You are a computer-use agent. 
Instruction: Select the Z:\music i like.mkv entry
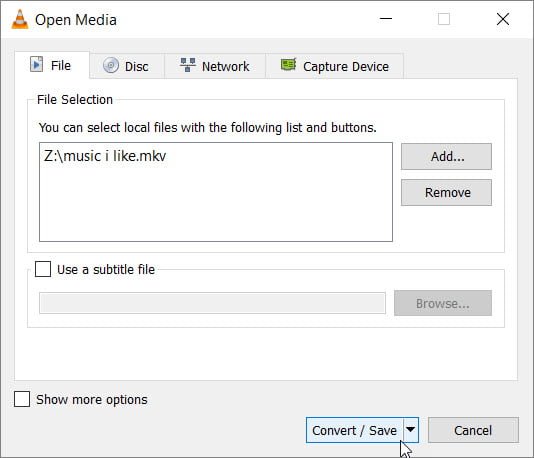(x=105, y=156)
